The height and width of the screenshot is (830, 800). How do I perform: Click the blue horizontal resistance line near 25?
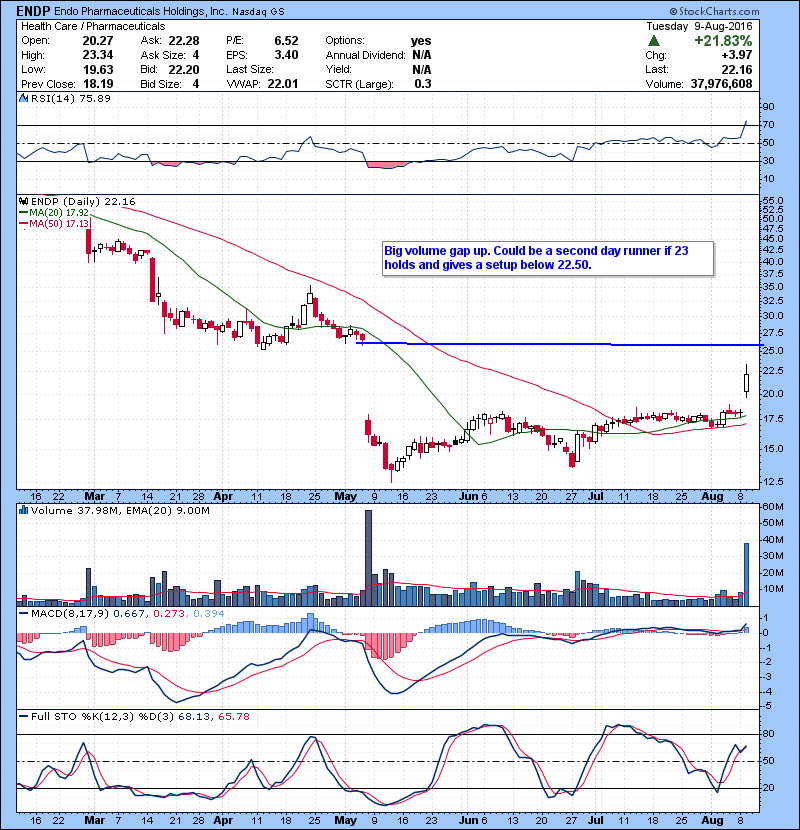[560, 345]
